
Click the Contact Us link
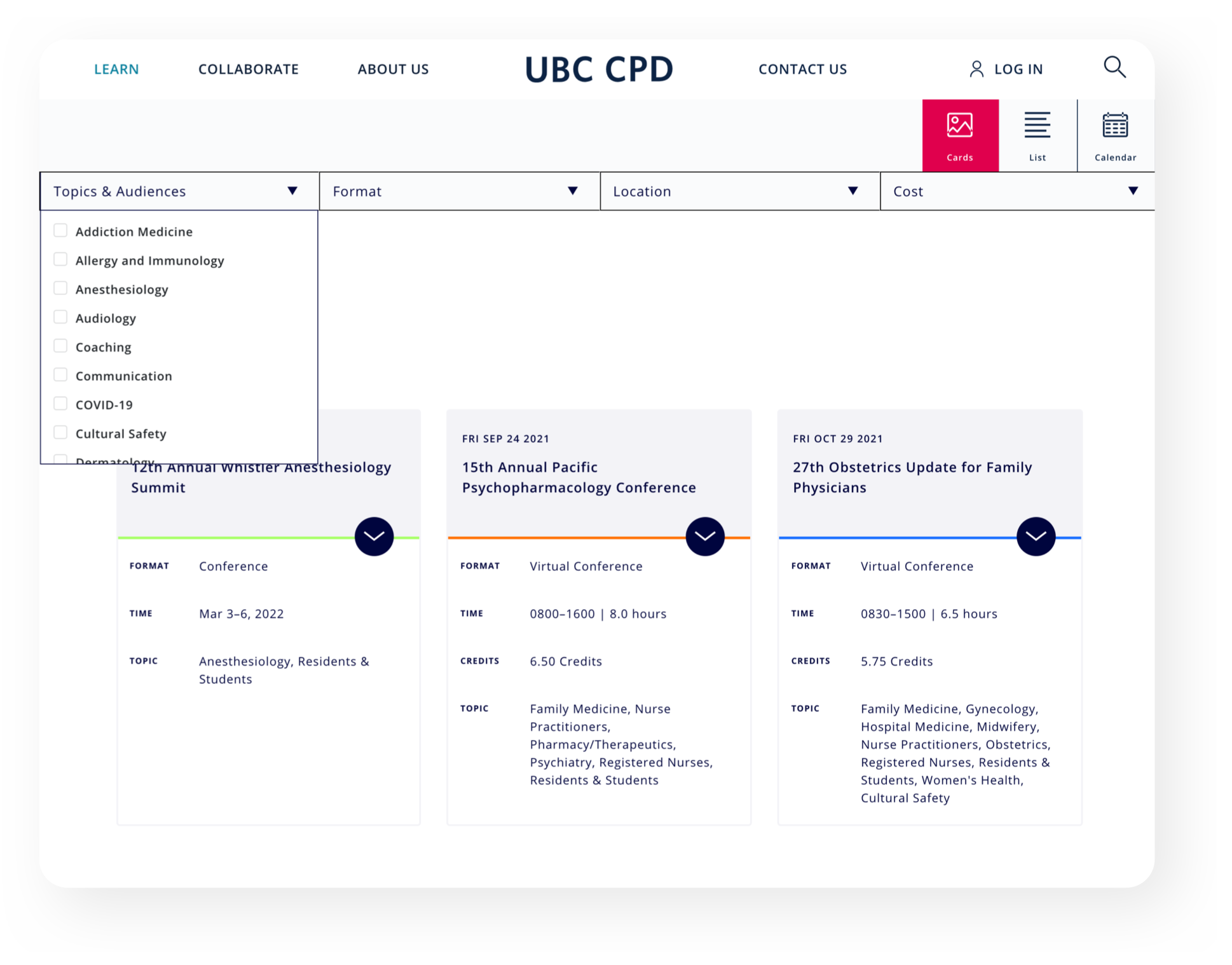point(802,69)
